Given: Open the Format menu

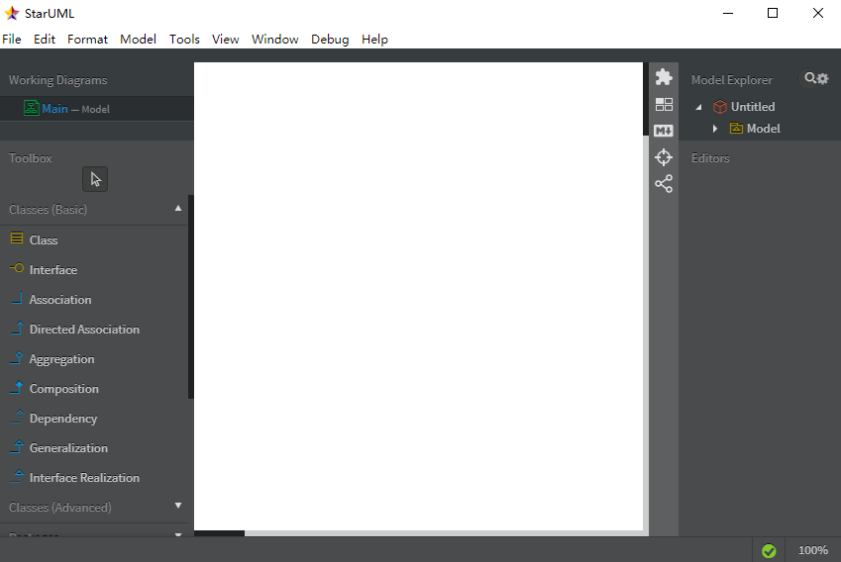Looking at the screenshot, I should tap(87, 39).
